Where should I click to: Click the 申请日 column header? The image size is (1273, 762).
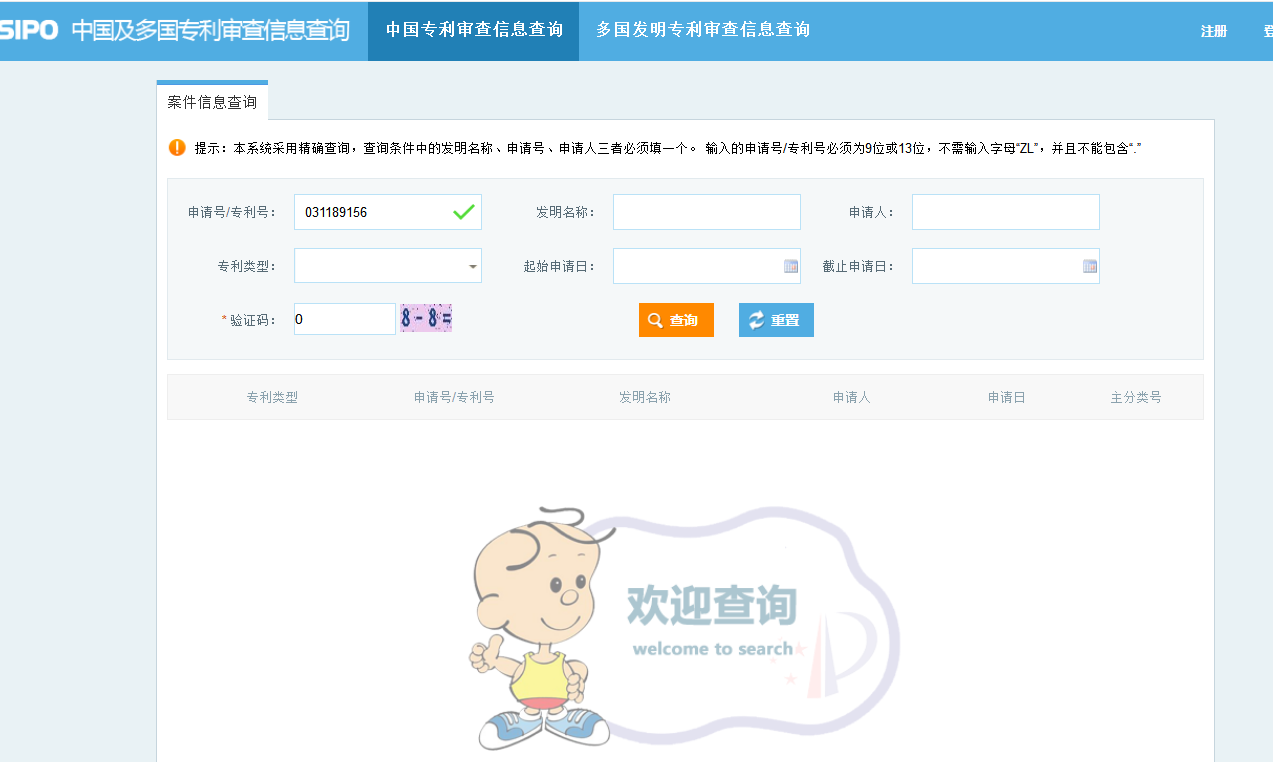tap(1006, 397)
